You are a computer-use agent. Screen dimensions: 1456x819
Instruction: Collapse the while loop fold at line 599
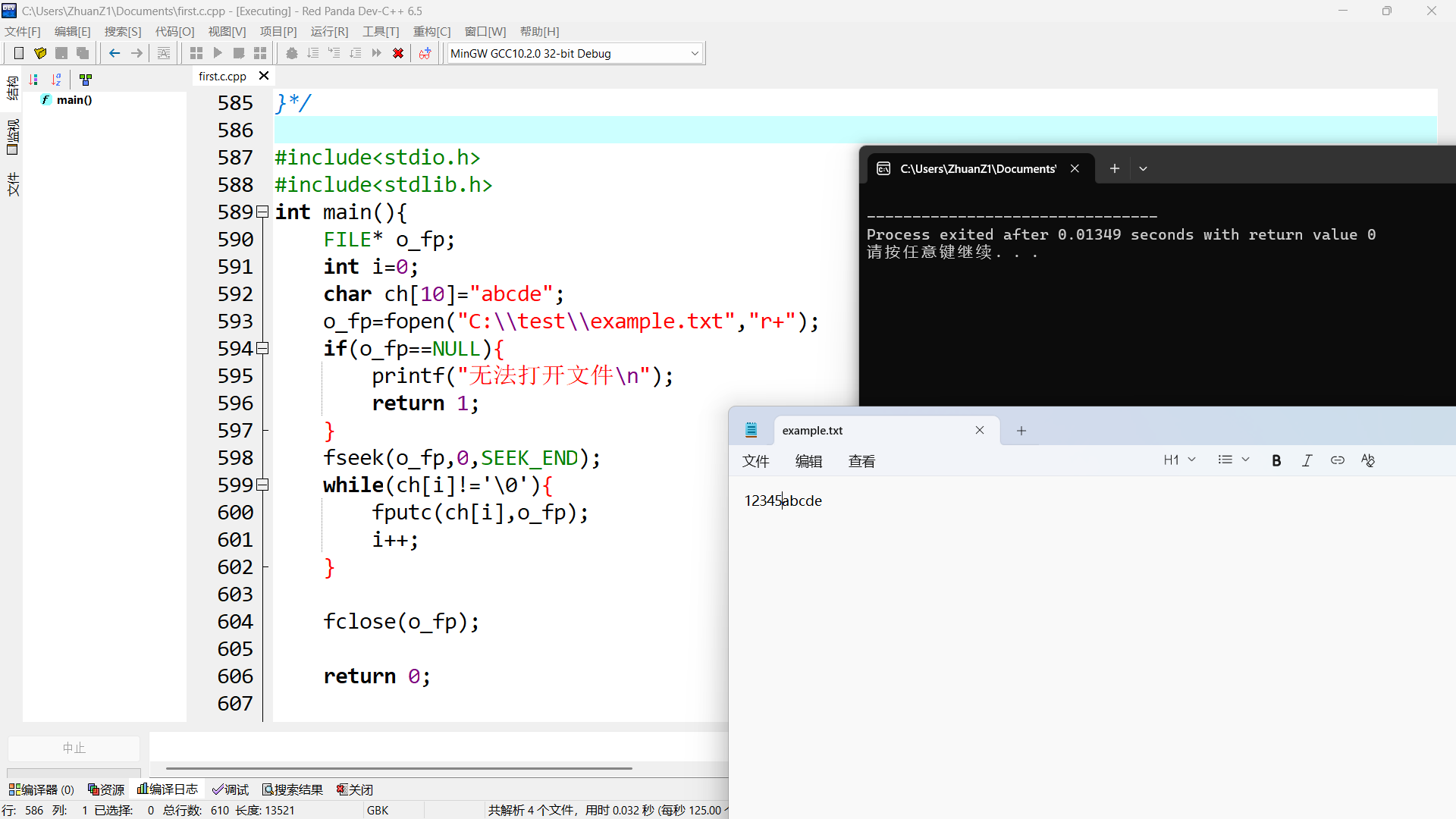[262, 485]
